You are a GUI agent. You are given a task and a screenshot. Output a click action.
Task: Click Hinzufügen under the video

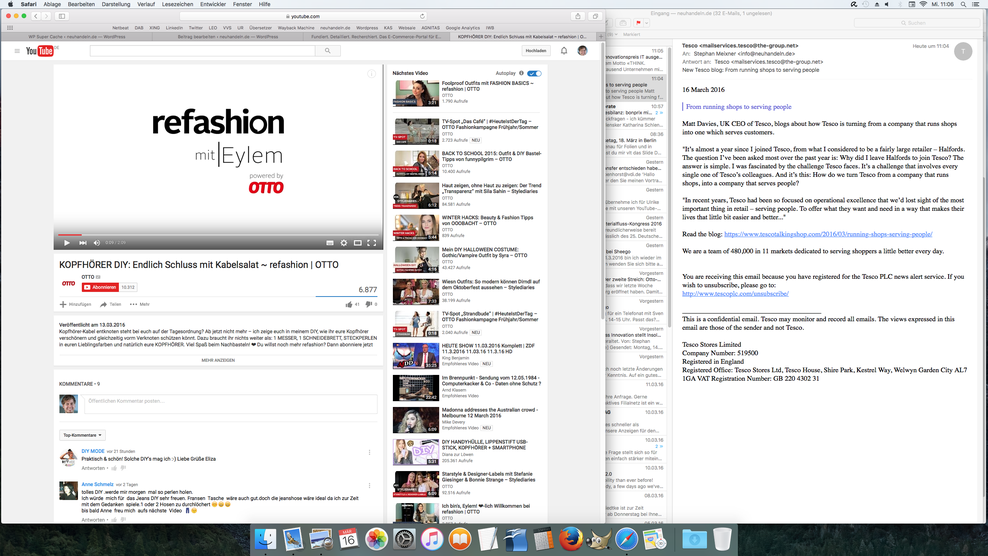pos(76,304)
